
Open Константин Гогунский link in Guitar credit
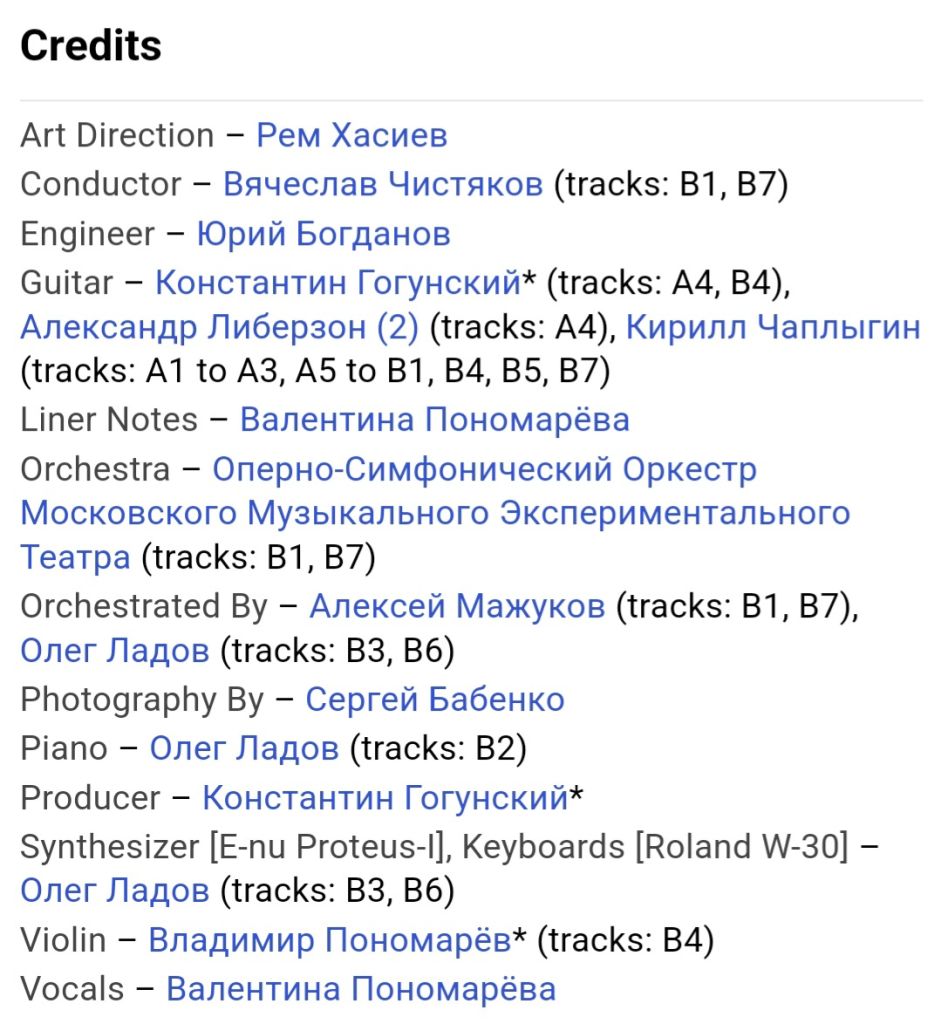(x=338, y=283)
